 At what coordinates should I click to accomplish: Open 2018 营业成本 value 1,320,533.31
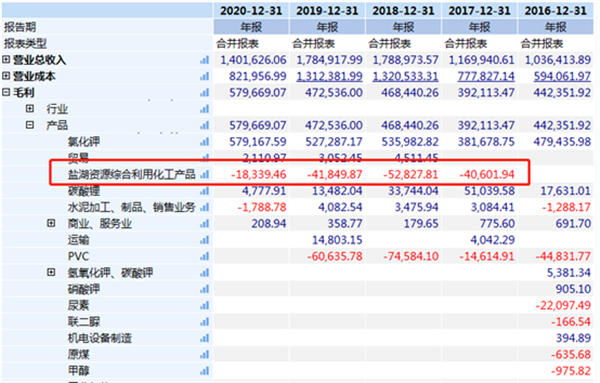click(406, 77)
